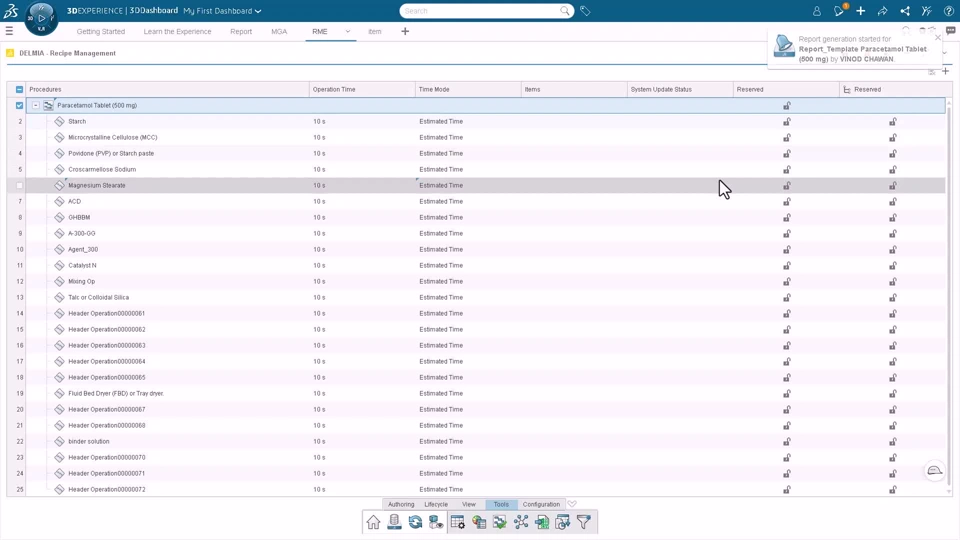Switch to the Authoring tab
Viewport: 960px width, 540px height.
coord(401,504)
